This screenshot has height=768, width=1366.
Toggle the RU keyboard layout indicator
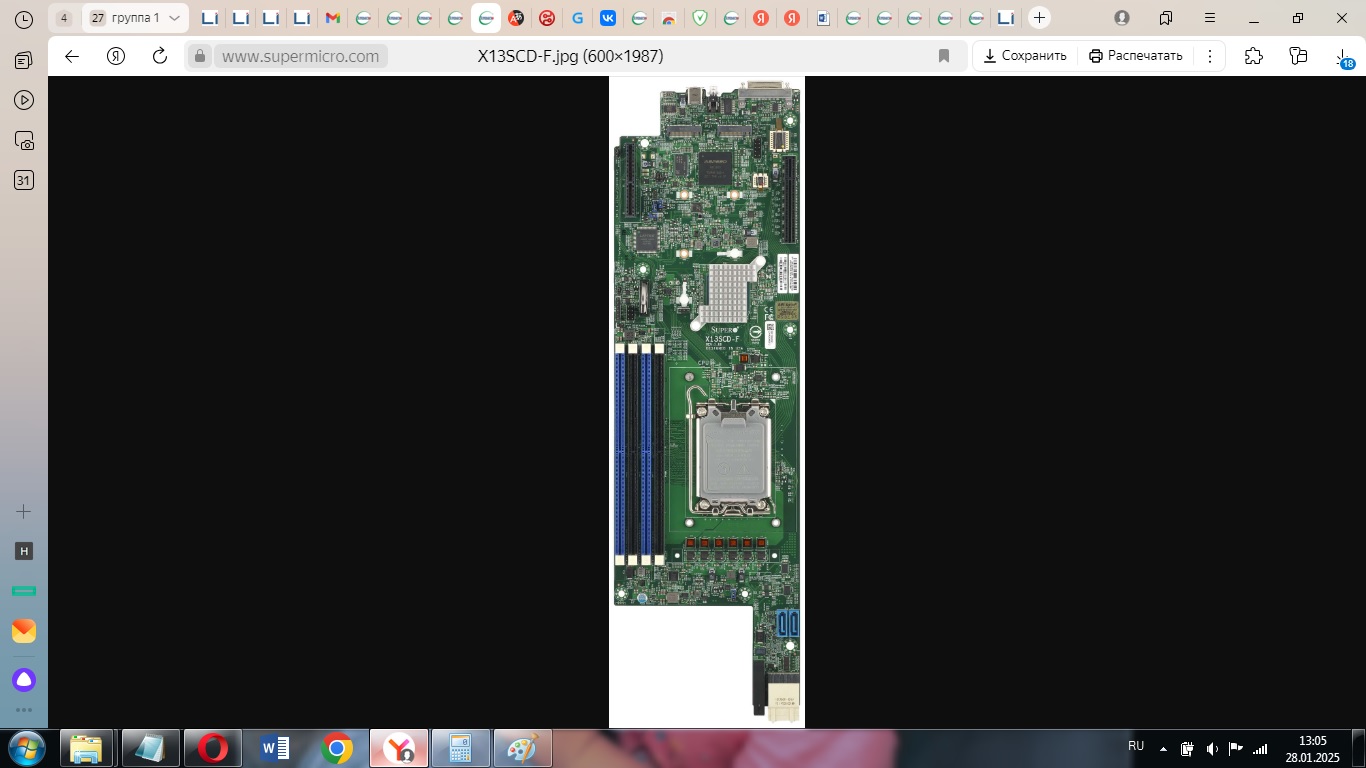[1136, 746]
